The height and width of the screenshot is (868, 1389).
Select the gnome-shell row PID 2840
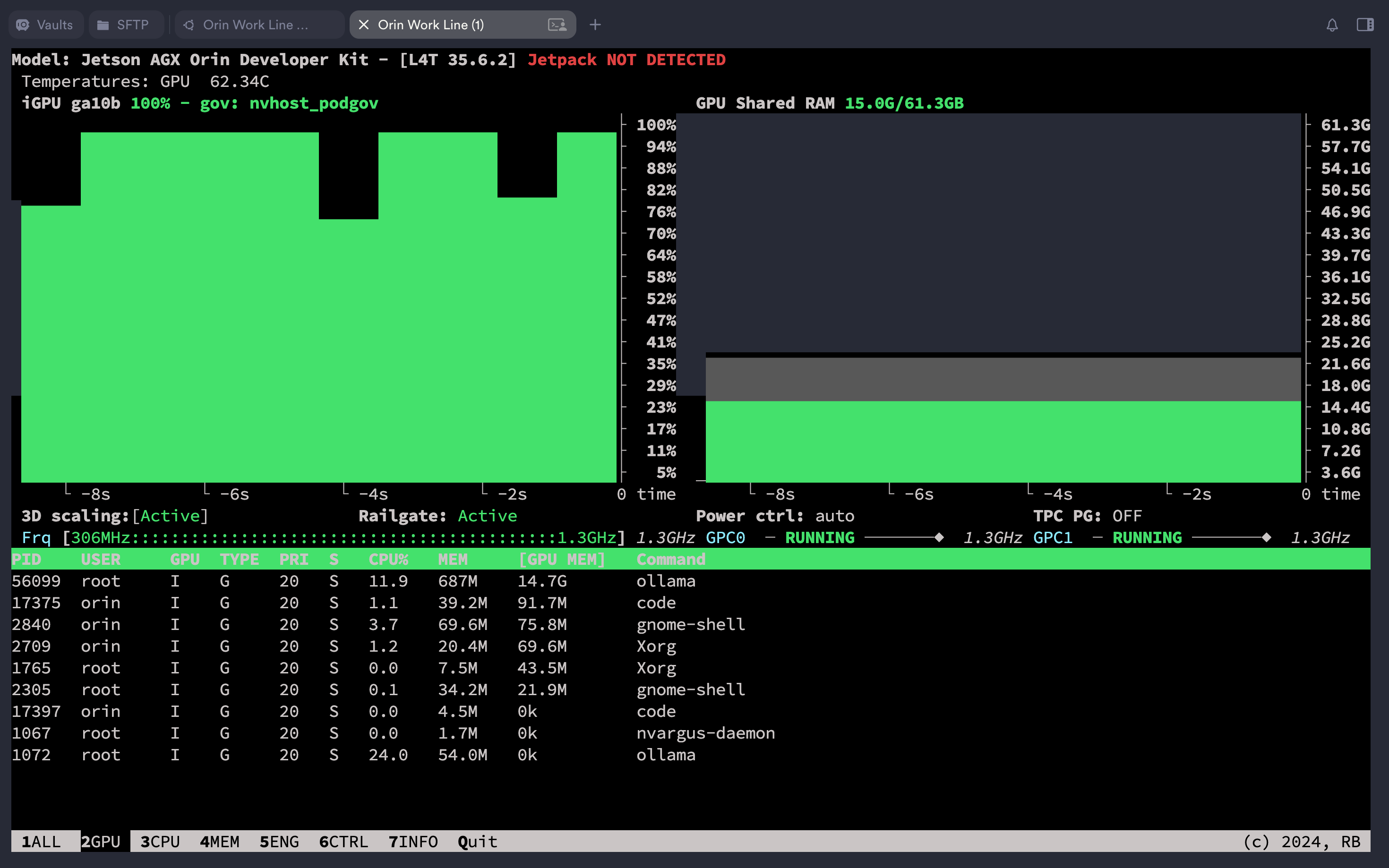(x=691, y=625)
